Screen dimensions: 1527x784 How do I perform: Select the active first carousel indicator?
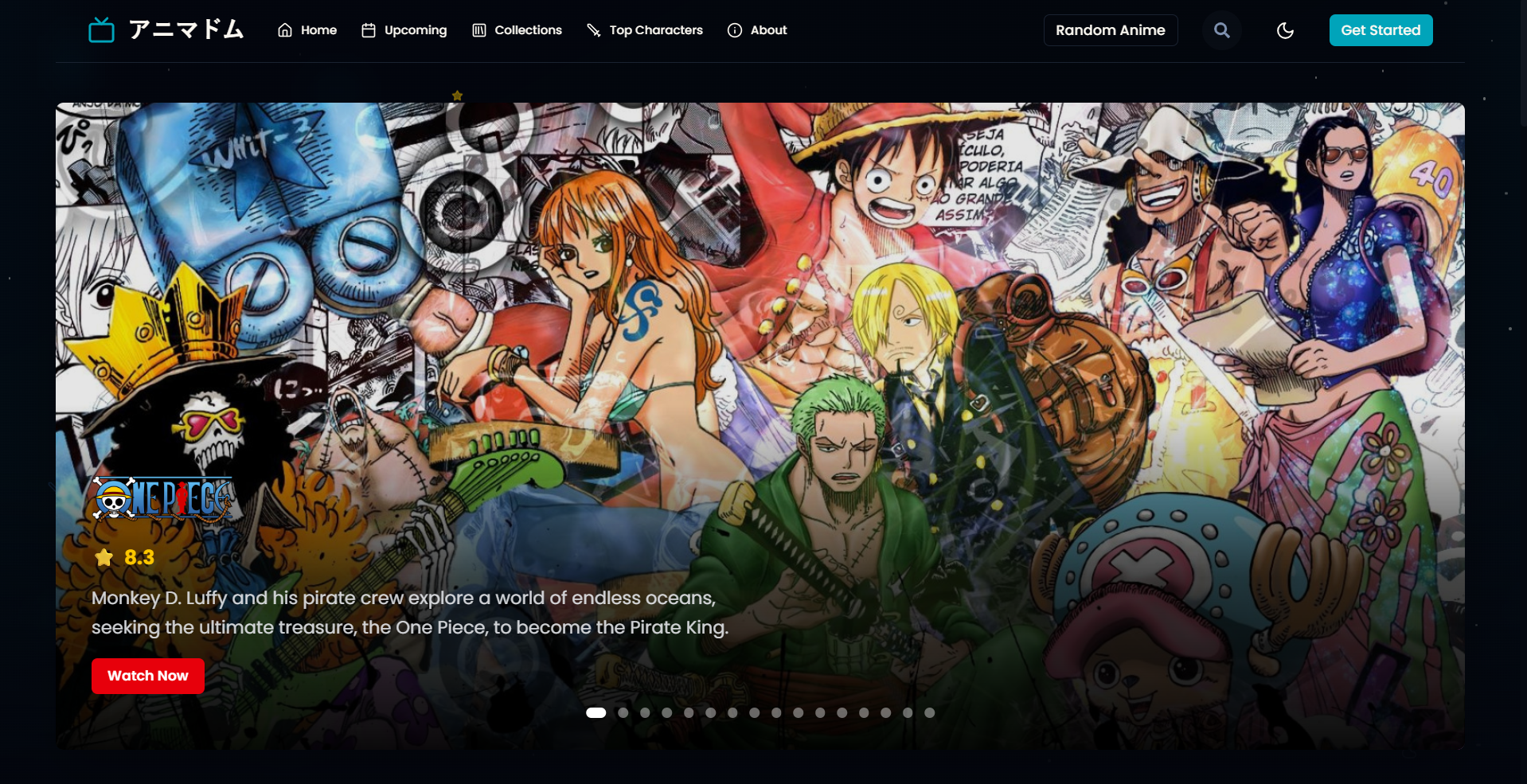tap(596, 713)
